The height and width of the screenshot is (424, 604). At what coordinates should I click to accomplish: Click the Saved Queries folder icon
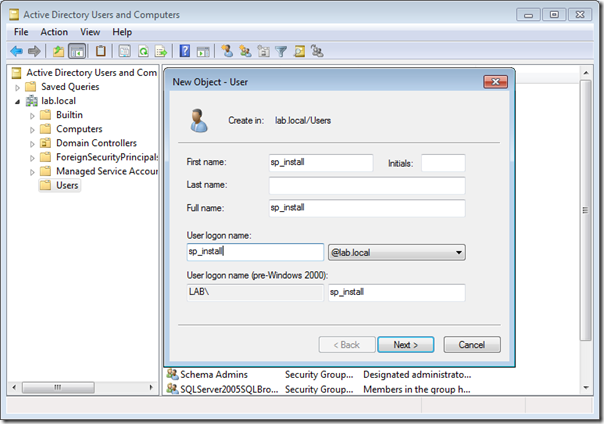tap(31, 87)
